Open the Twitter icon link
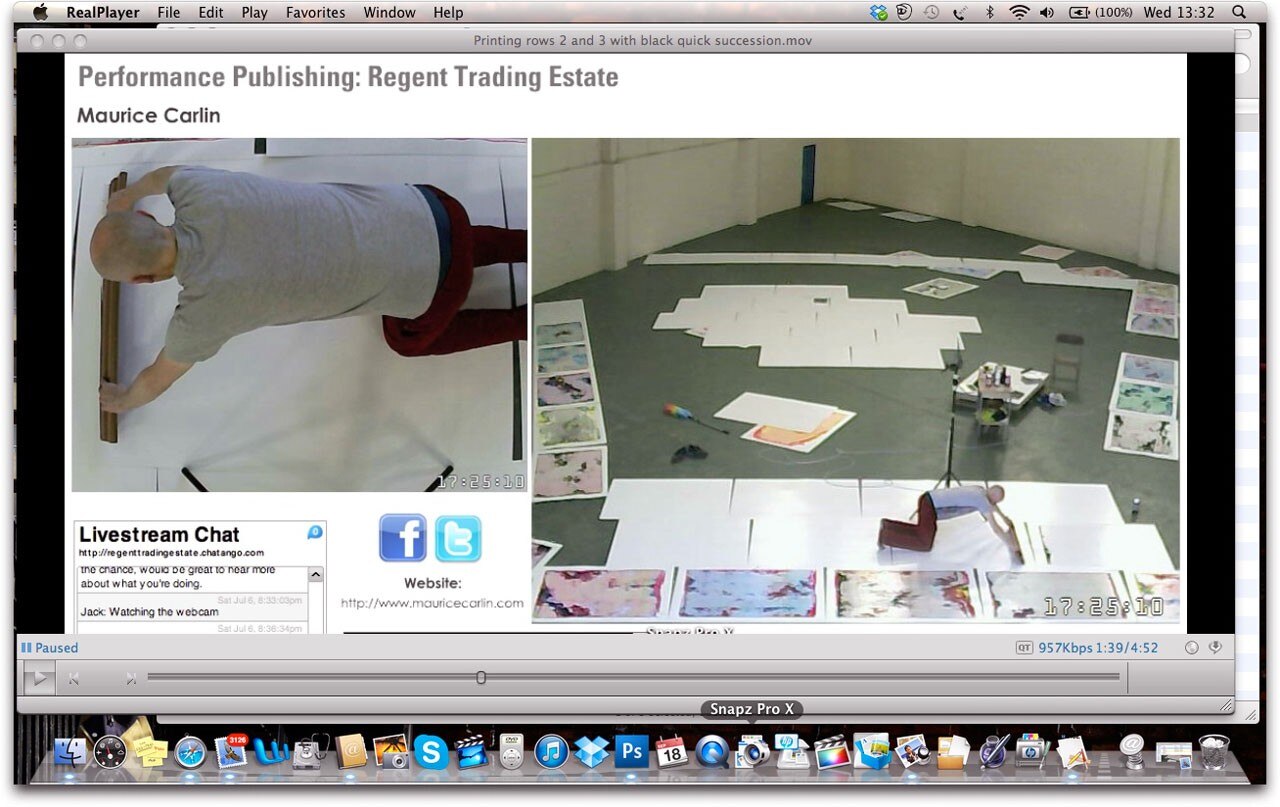1280x807 pixels. [x=458, y=538]
